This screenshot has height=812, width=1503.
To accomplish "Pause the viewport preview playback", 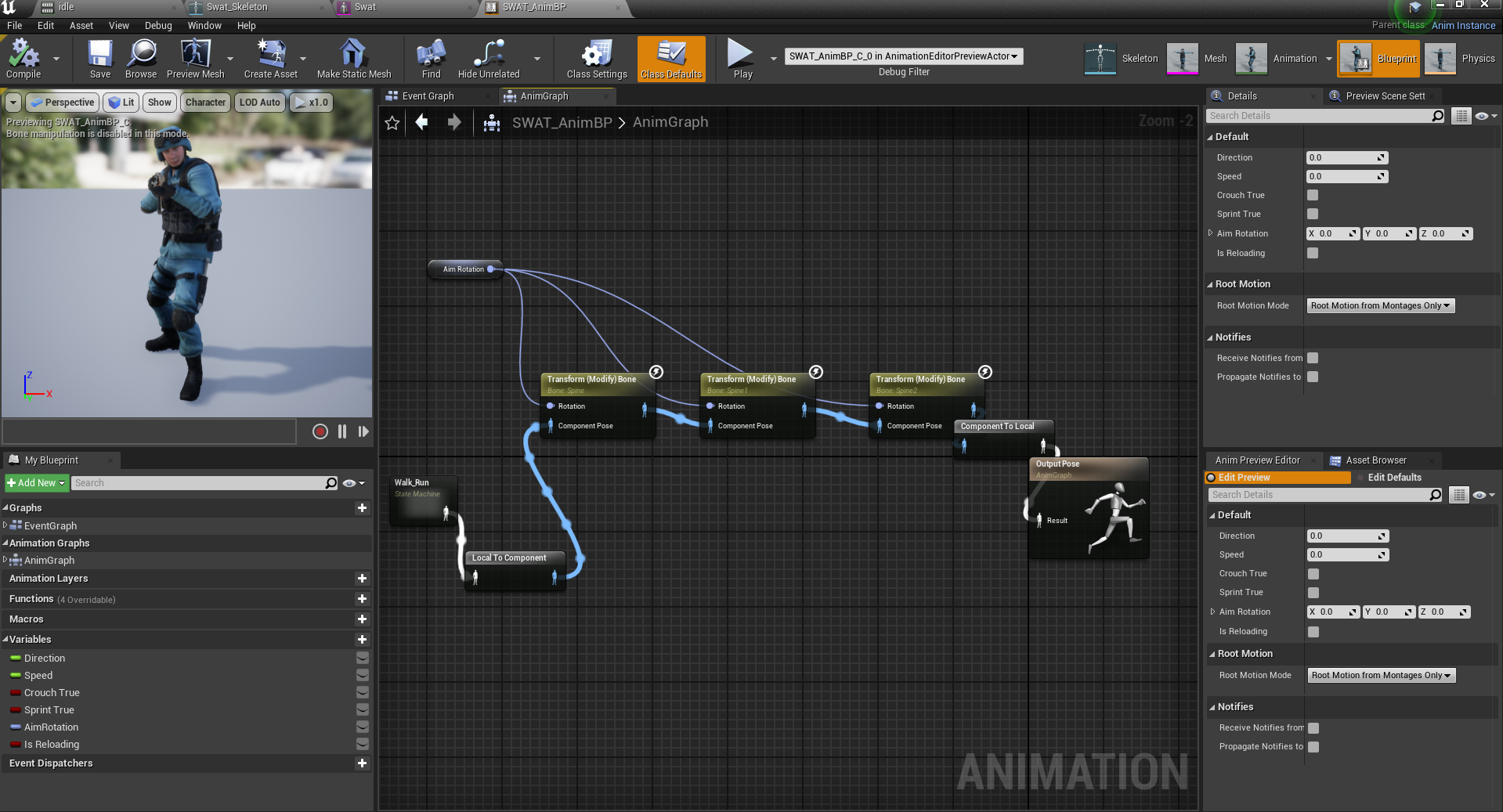I will pyautogui.click(x=342, y=431).
